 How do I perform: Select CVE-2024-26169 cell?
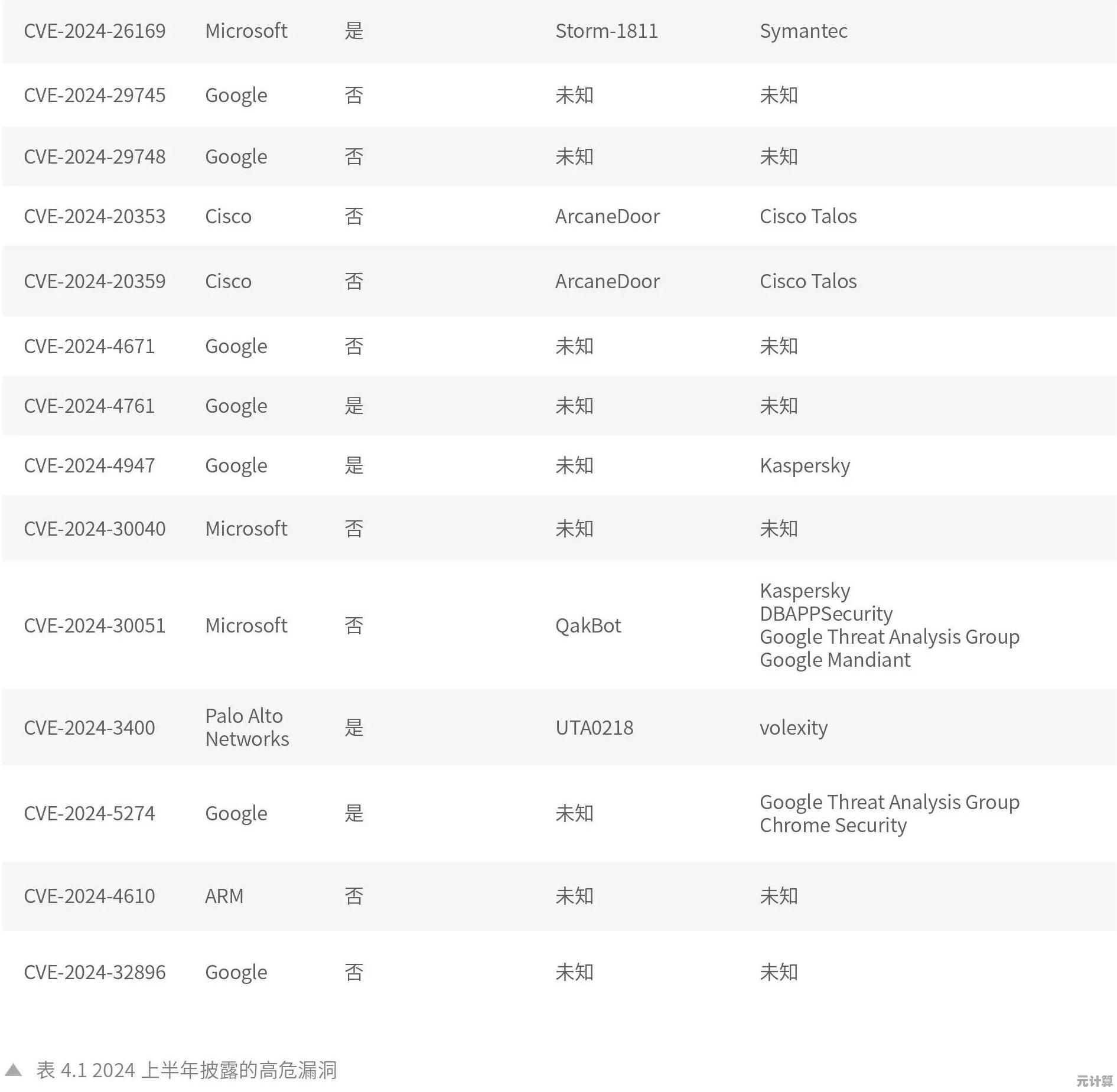(x=95, y=31)
